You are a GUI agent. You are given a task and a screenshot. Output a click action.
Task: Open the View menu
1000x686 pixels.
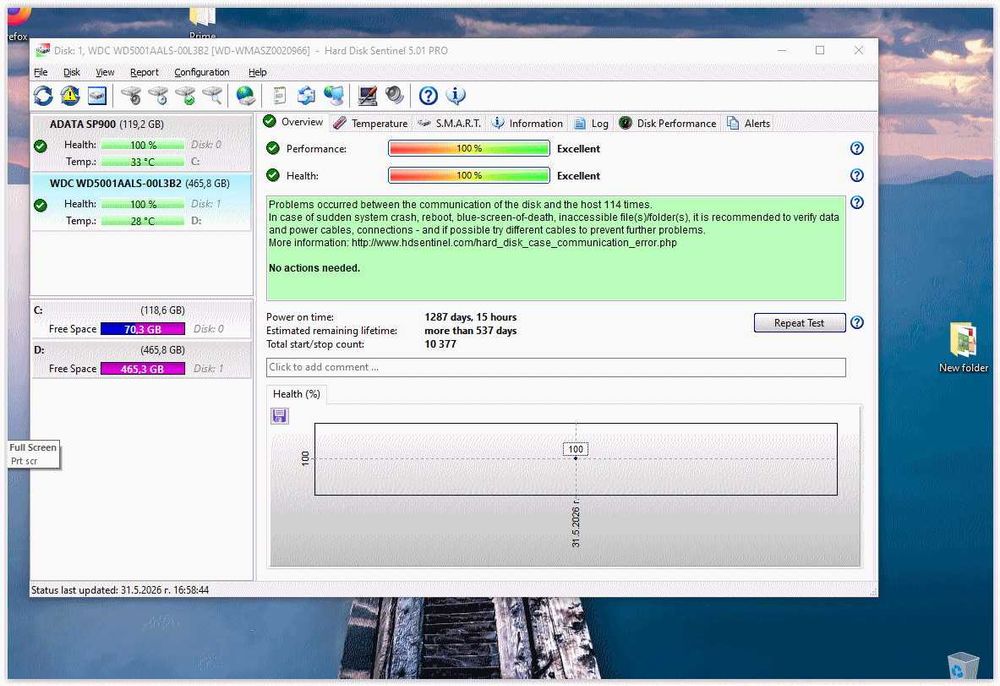point(105,72)
